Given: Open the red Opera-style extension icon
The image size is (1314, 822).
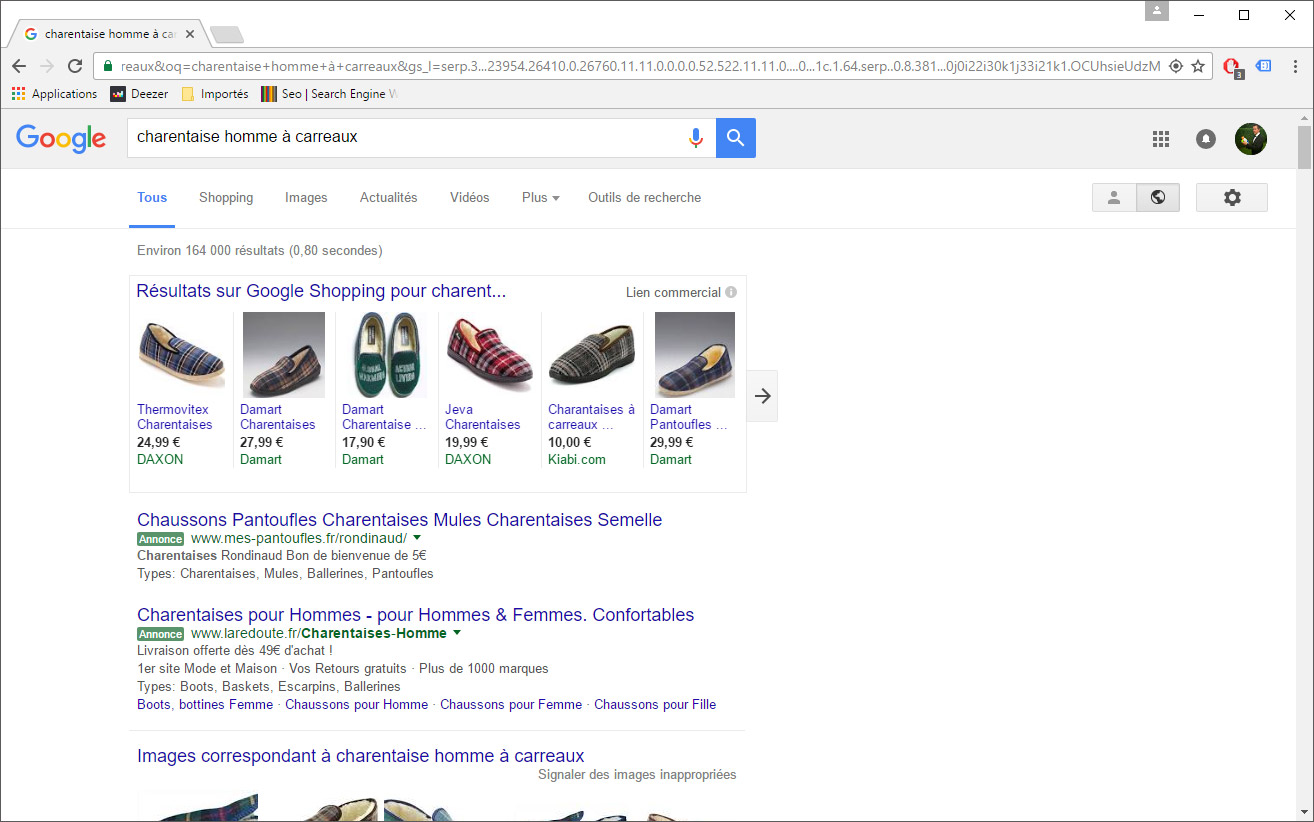Looking at the screenshot, I should click(1233, 67).
